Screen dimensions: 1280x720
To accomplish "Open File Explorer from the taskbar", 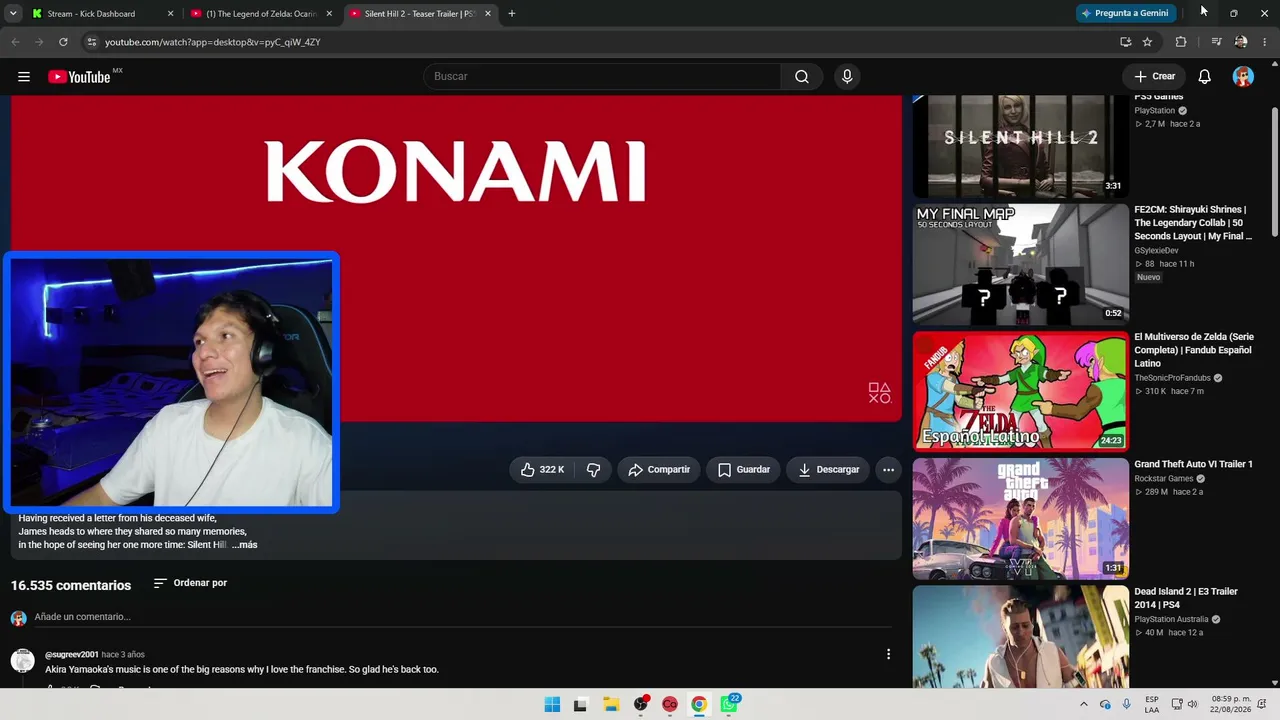I will point(611,705).
